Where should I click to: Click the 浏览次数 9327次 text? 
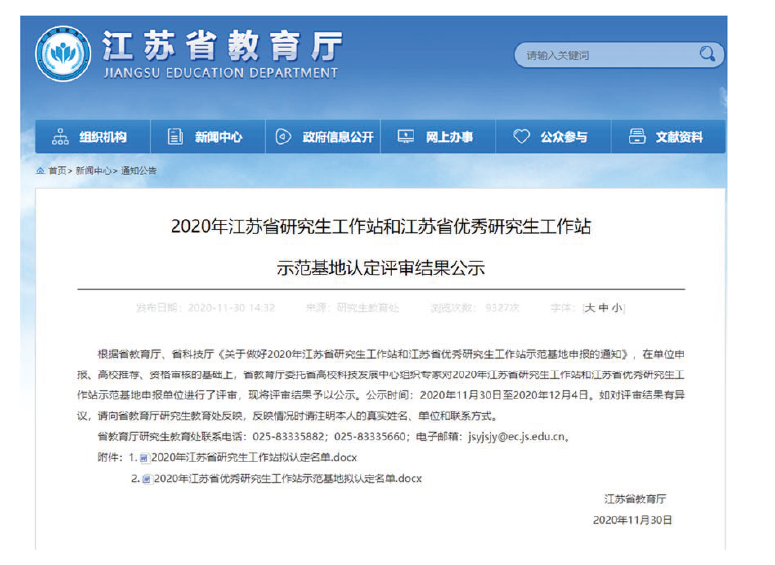pos(475,308)
